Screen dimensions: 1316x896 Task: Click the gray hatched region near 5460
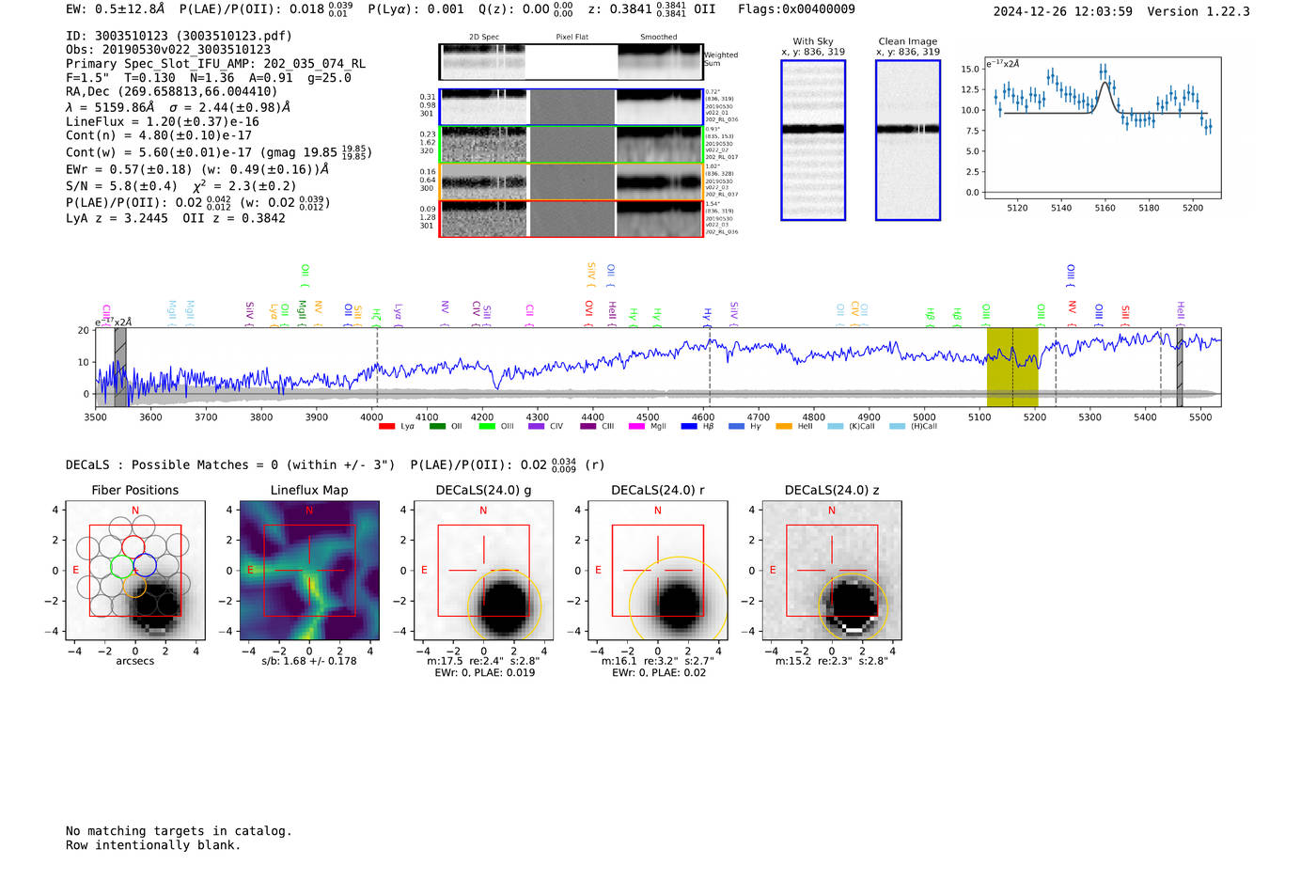pos(1180,367)
